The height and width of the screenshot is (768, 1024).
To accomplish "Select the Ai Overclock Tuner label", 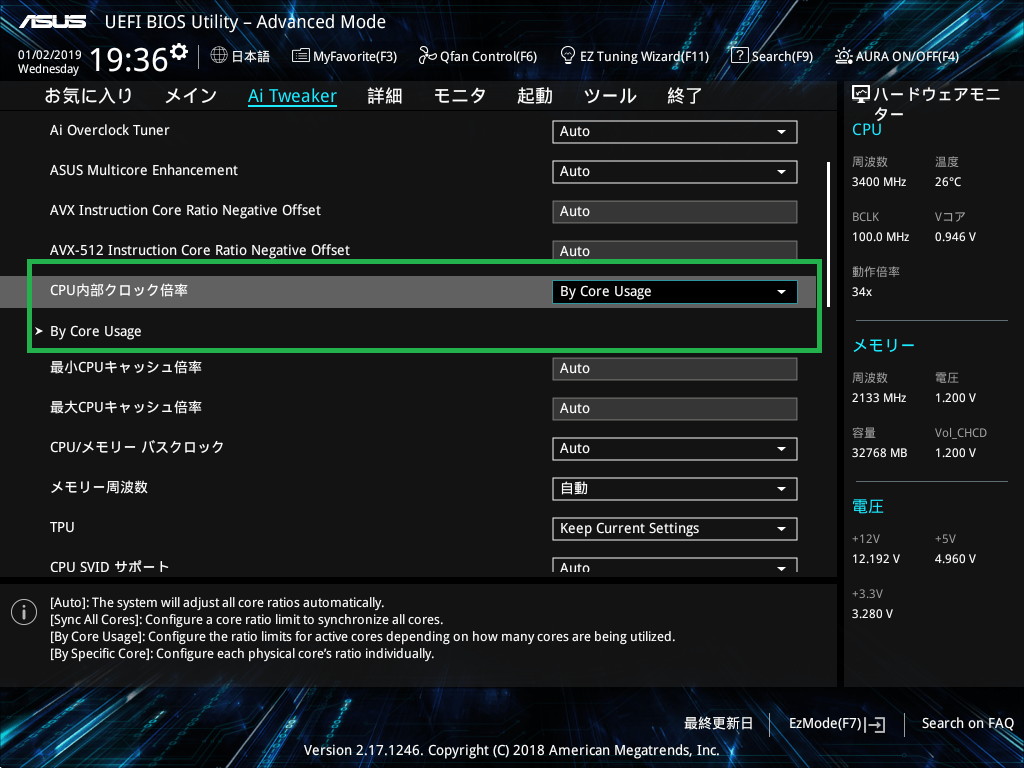I will pos(110,131).
